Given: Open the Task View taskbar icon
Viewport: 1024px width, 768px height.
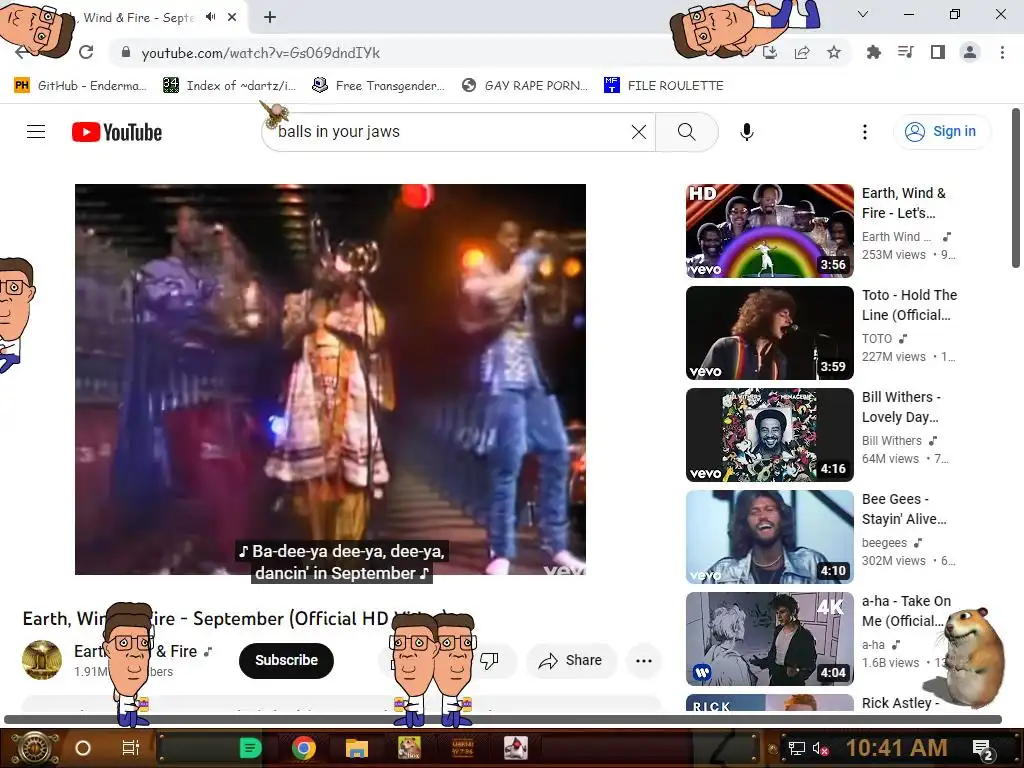Looking at the screenshot, I should (131, 748).
